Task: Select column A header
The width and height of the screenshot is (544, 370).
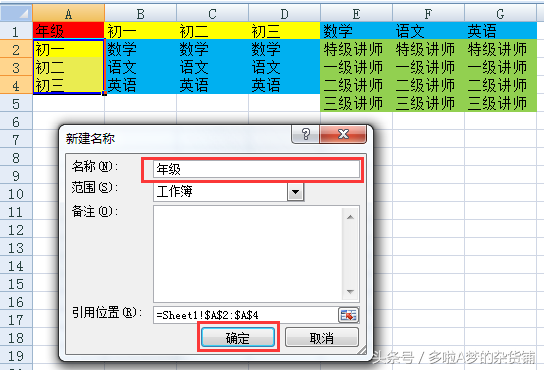Action: coord(69,13)
